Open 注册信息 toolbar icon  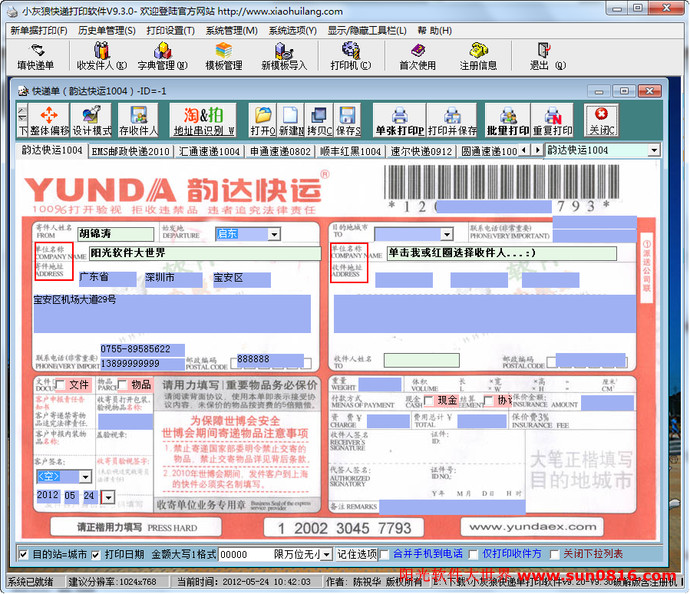(x=478, y=56)
